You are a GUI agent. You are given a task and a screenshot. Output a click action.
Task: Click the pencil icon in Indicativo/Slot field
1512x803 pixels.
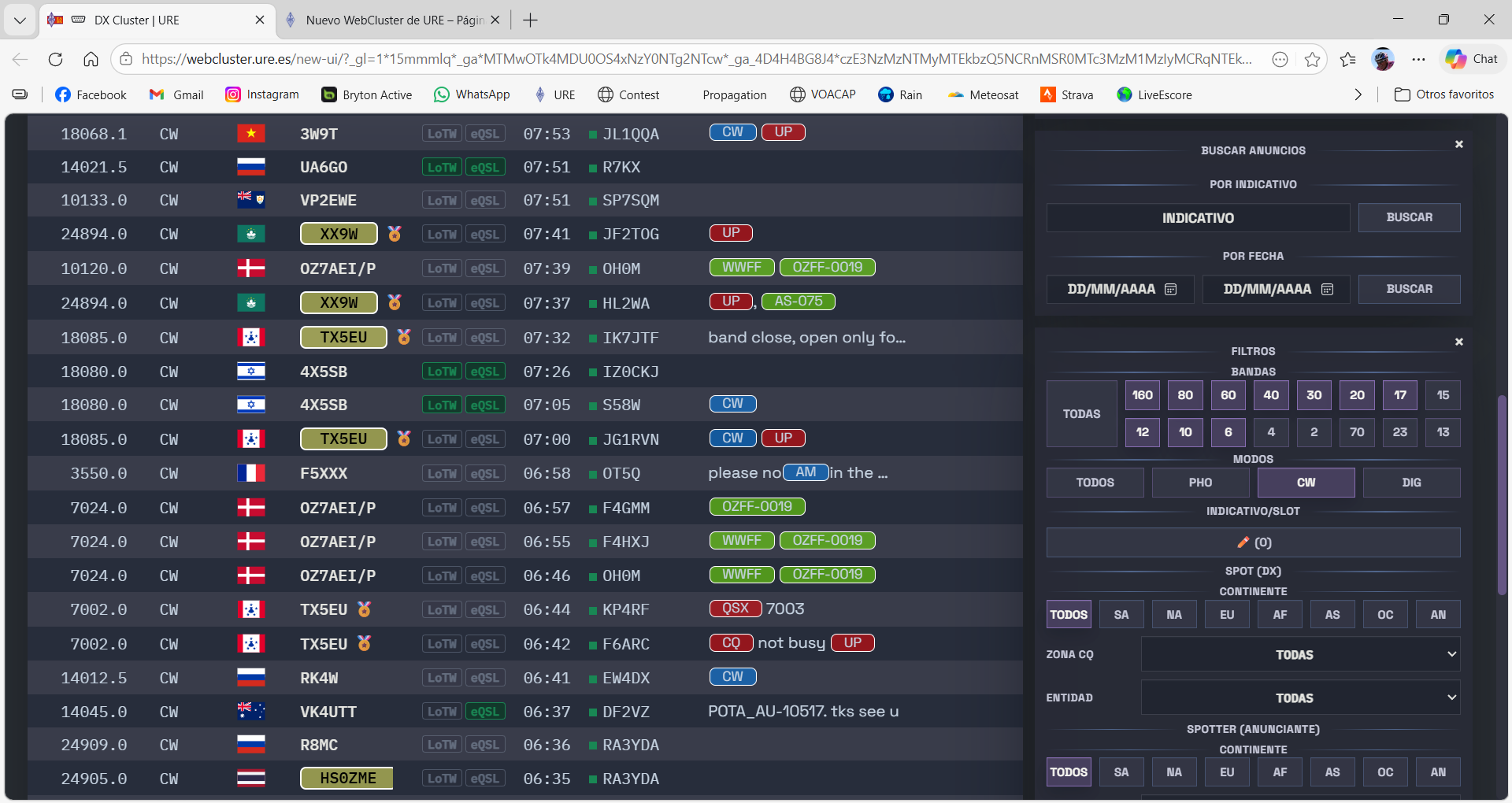(1243, 542)
